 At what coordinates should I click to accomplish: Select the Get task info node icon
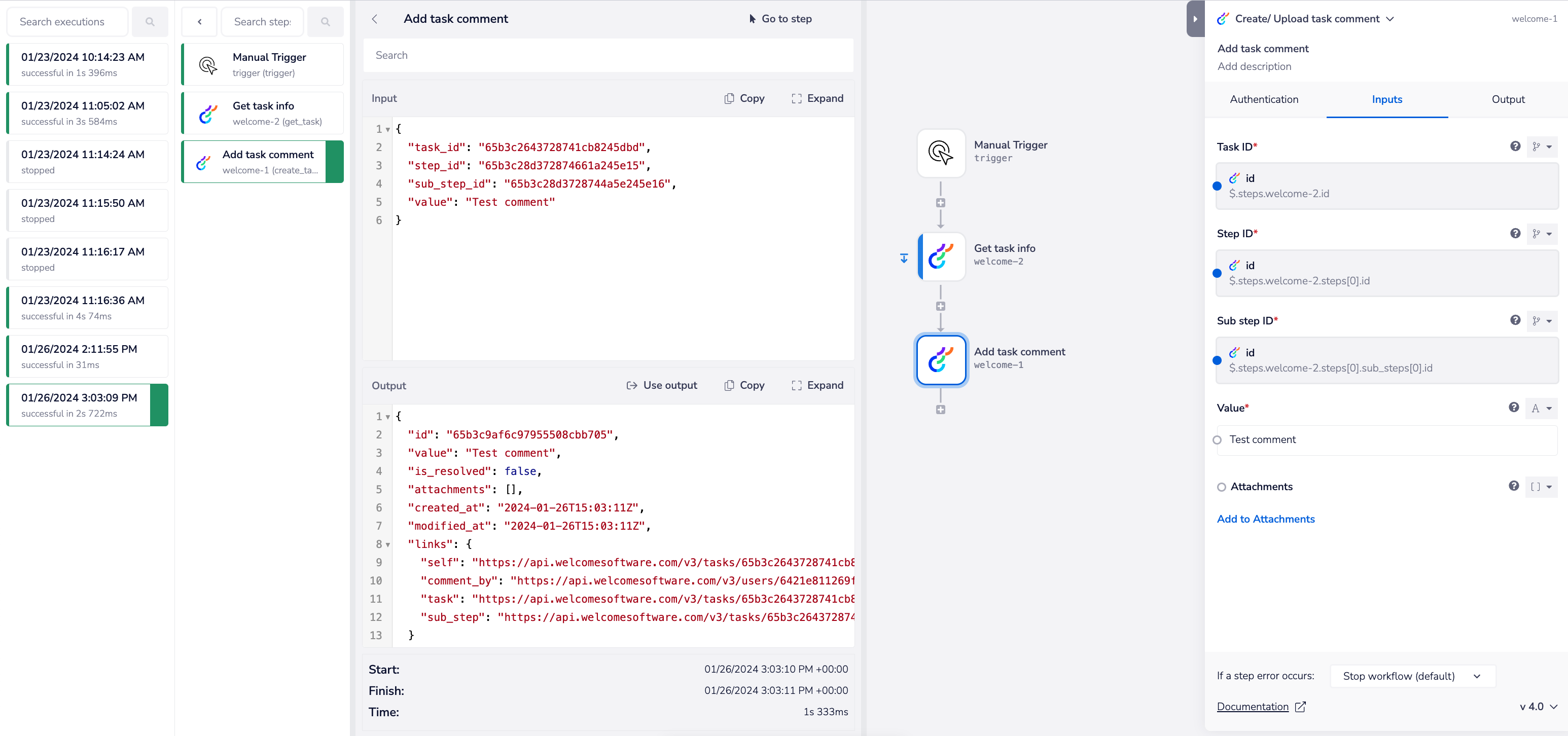[x=940, y=256]
